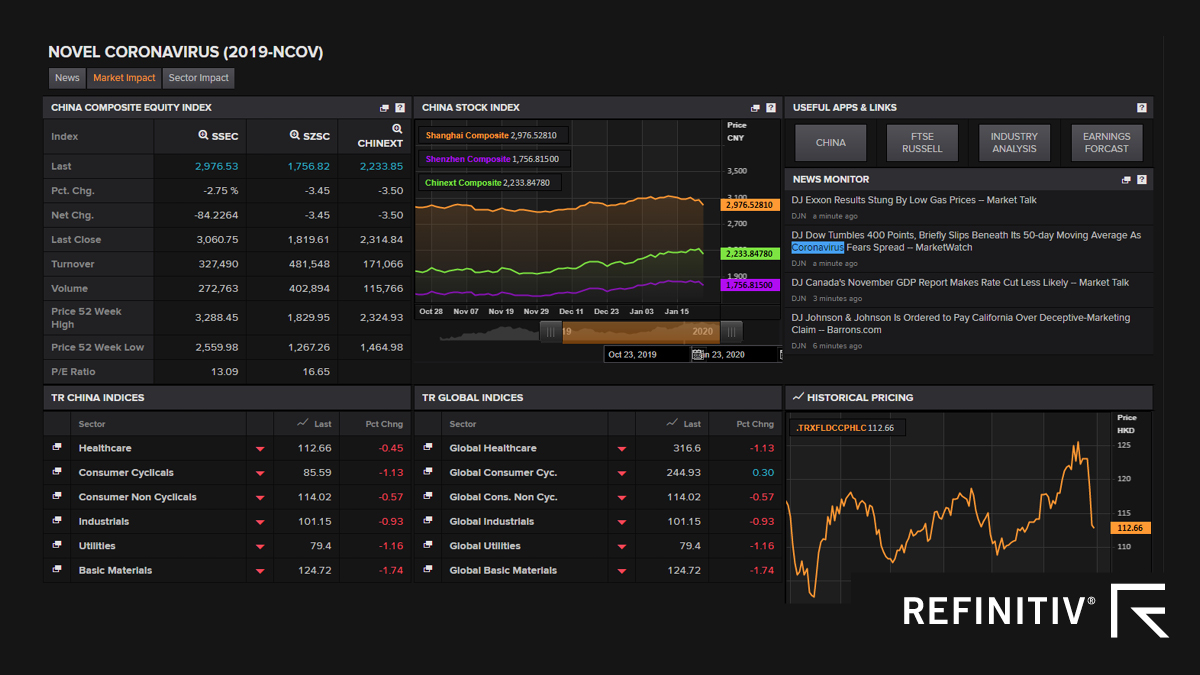This screenshot has width=1200, height=675.
Task: Select the SZSC Last value 1,756.82
Action: click(x=308, y=167)
